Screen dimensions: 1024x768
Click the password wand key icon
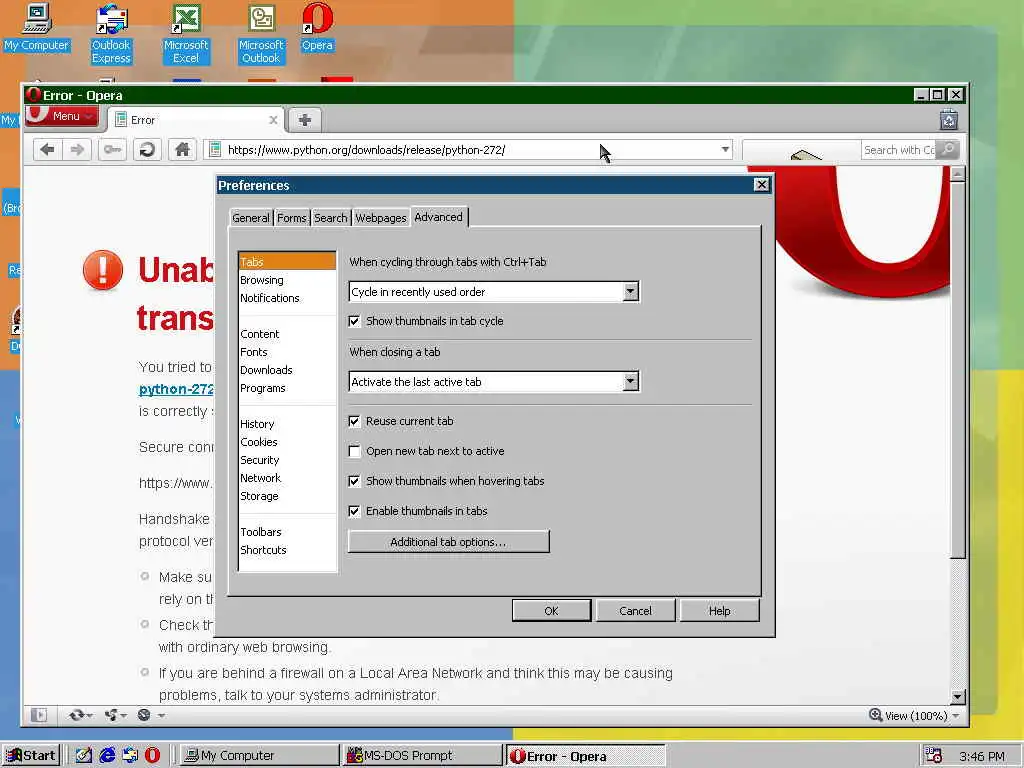pyautogui.click(x=112, y=150)
